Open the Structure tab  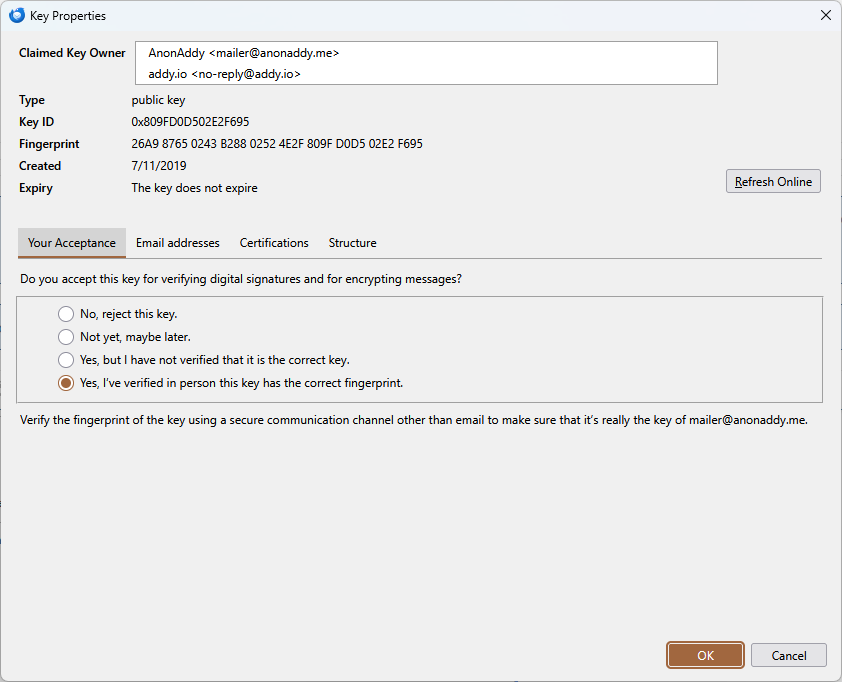click(x=352, y=243)
